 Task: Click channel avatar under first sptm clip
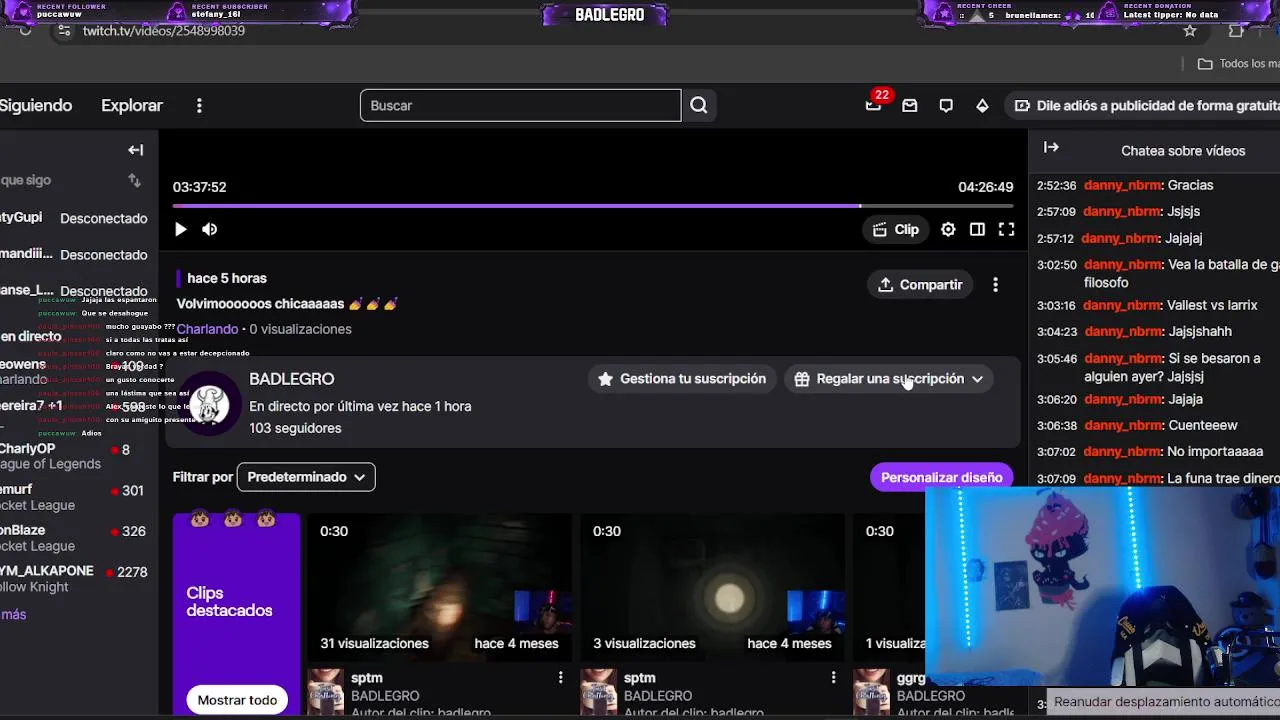pyautogui.click(x=325, y=692)
